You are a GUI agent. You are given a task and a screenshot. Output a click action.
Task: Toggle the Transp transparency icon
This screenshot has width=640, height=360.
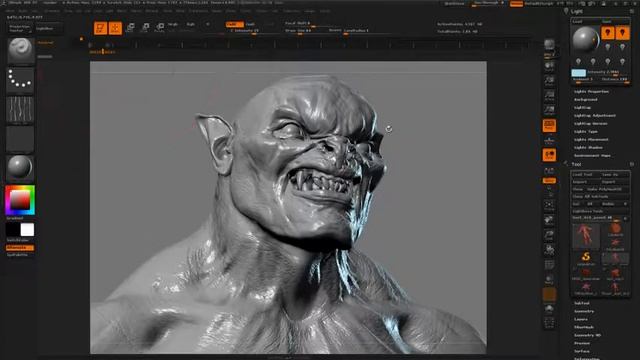coord(549,280)
